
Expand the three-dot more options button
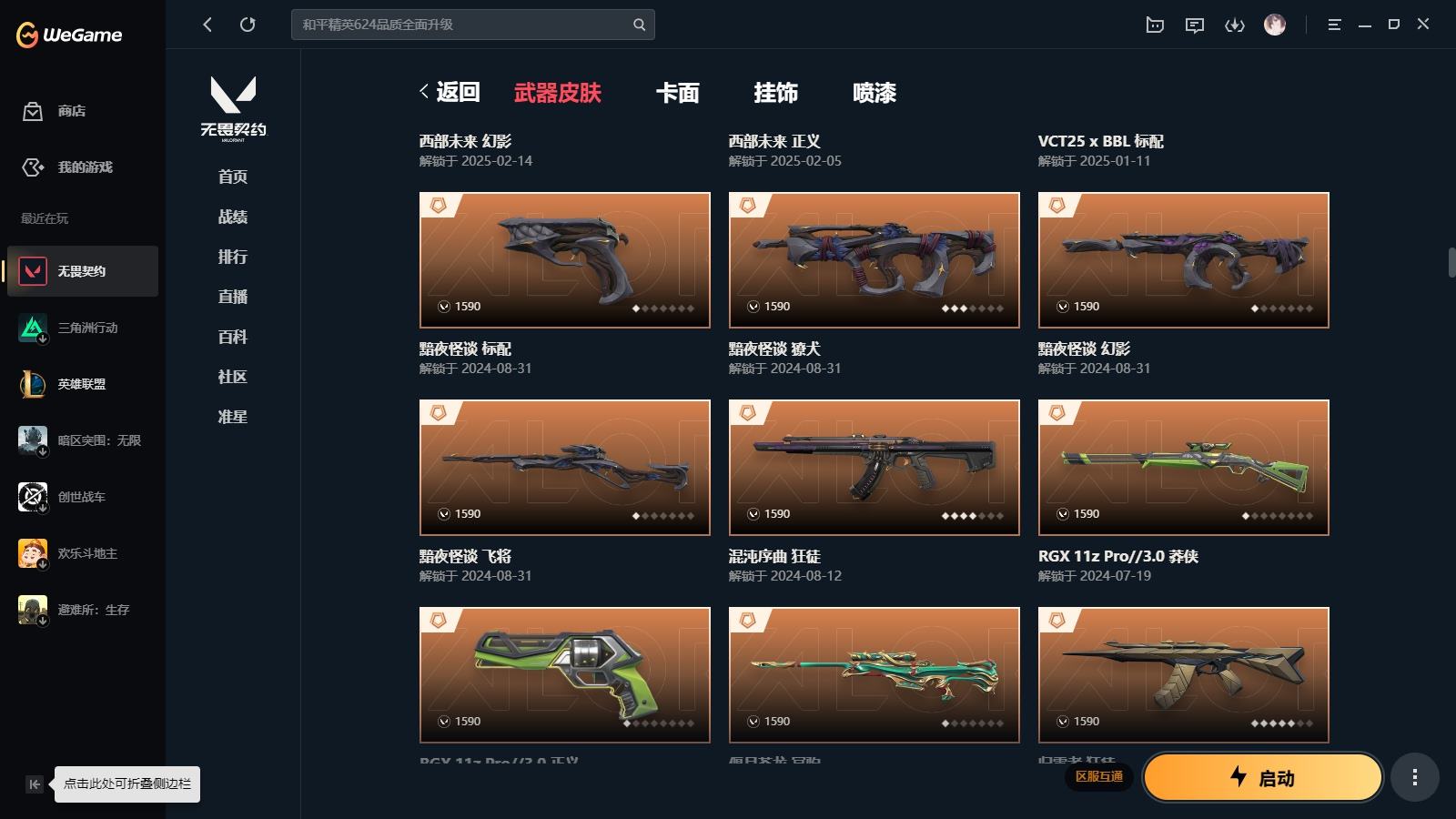[1414, 777]
